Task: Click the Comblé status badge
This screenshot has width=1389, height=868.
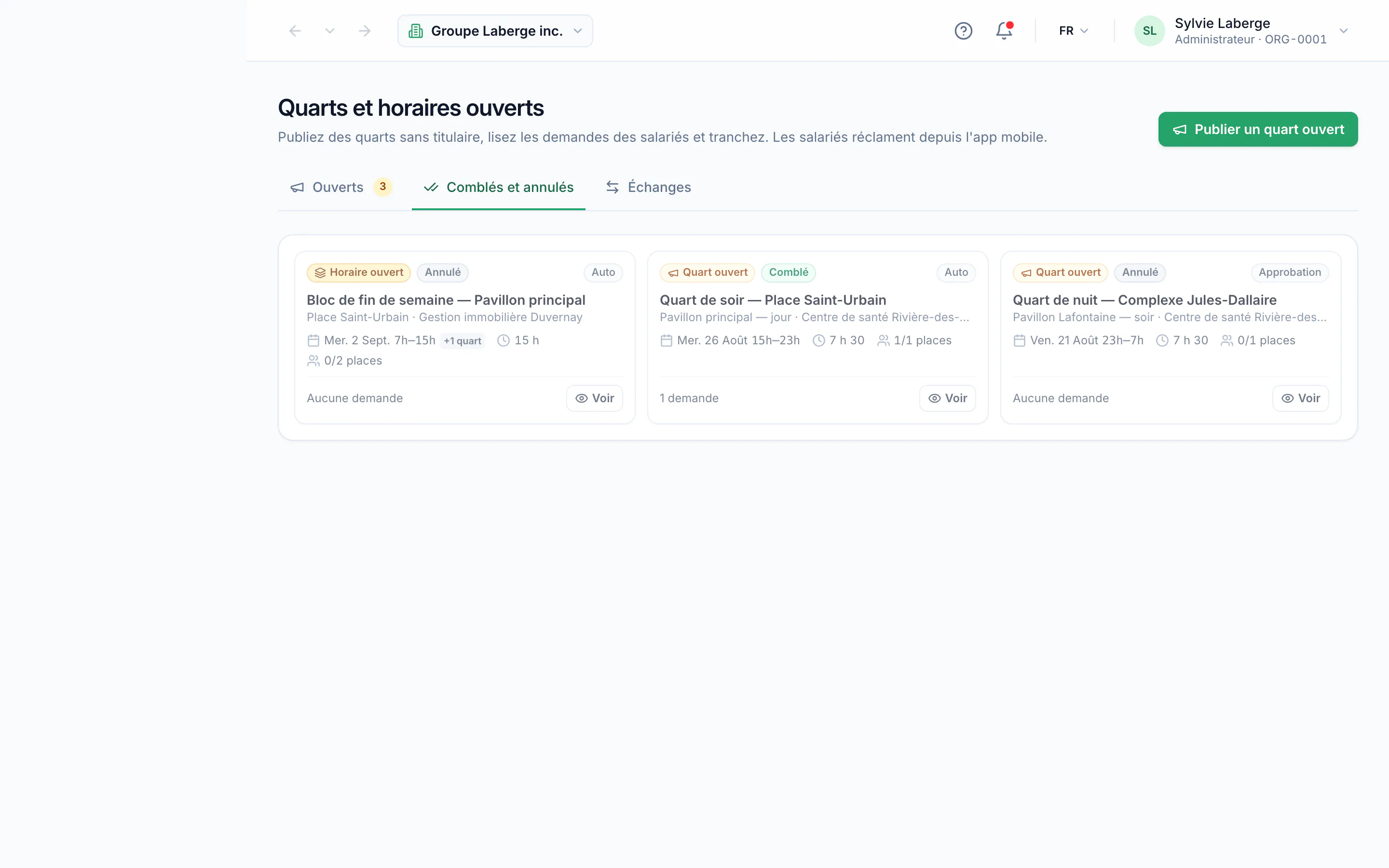Action: point(789,272)
